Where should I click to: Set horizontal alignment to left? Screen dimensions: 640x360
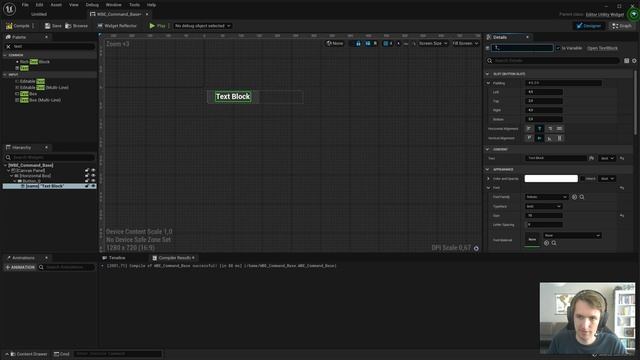(529, 129)
